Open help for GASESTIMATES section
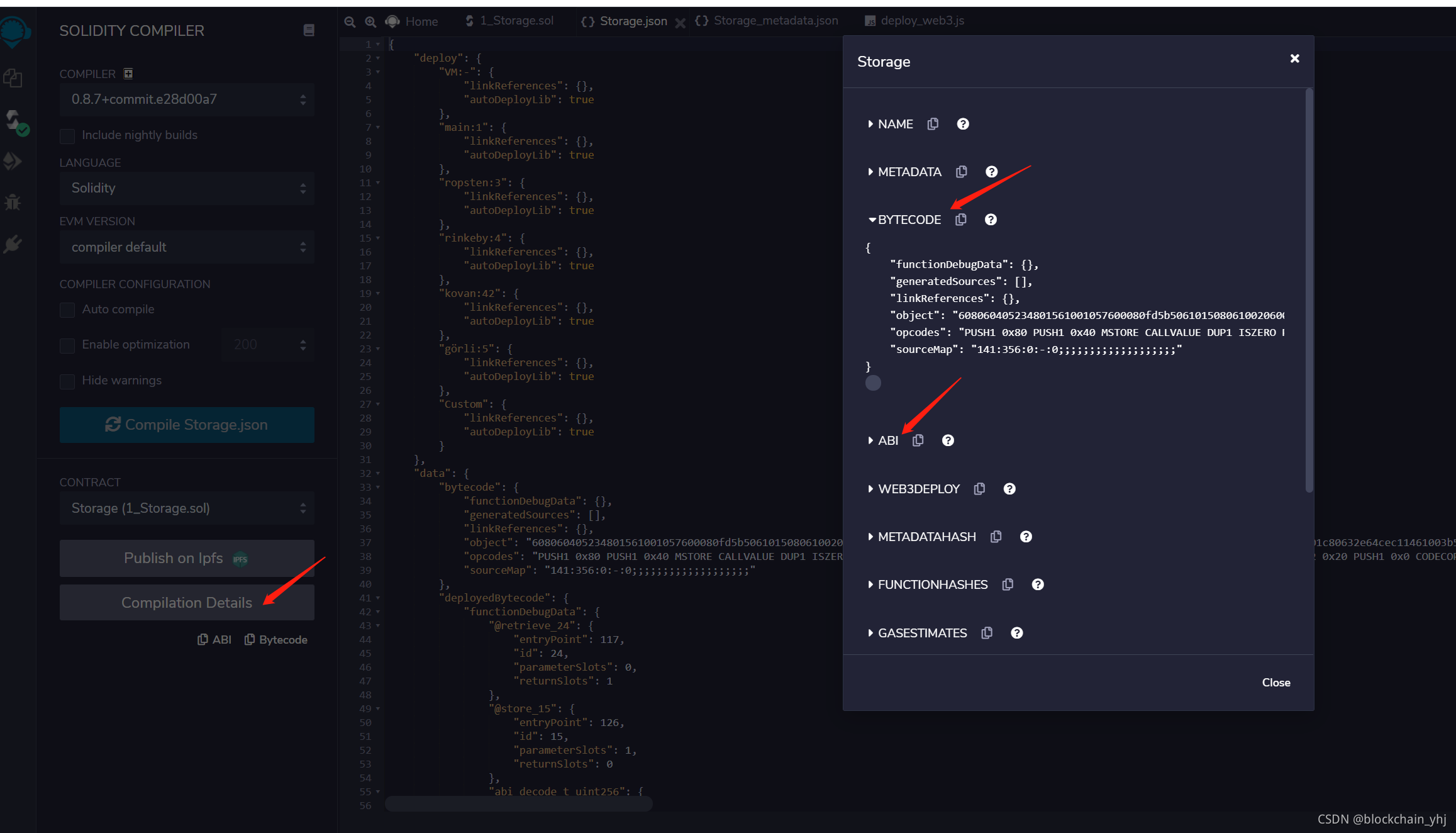 [1016, 633]
